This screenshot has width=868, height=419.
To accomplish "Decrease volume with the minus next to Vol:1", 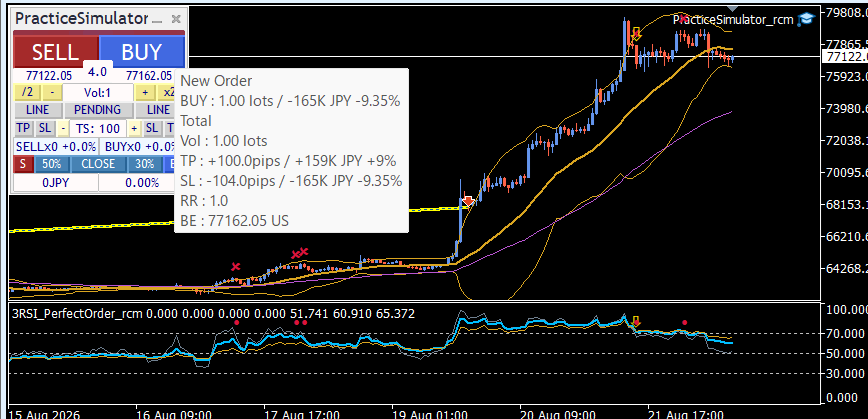I will click(52, 92).
